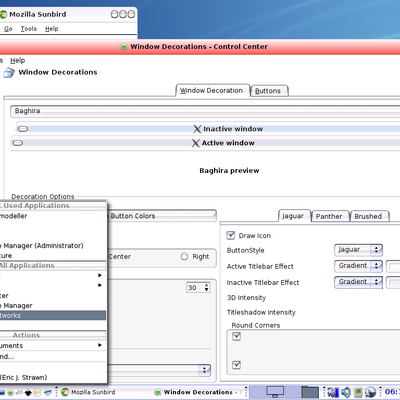Open the Help menu in Mozilla Sunbird
This screenshot has height=400, width=400.
pos(52,29)
